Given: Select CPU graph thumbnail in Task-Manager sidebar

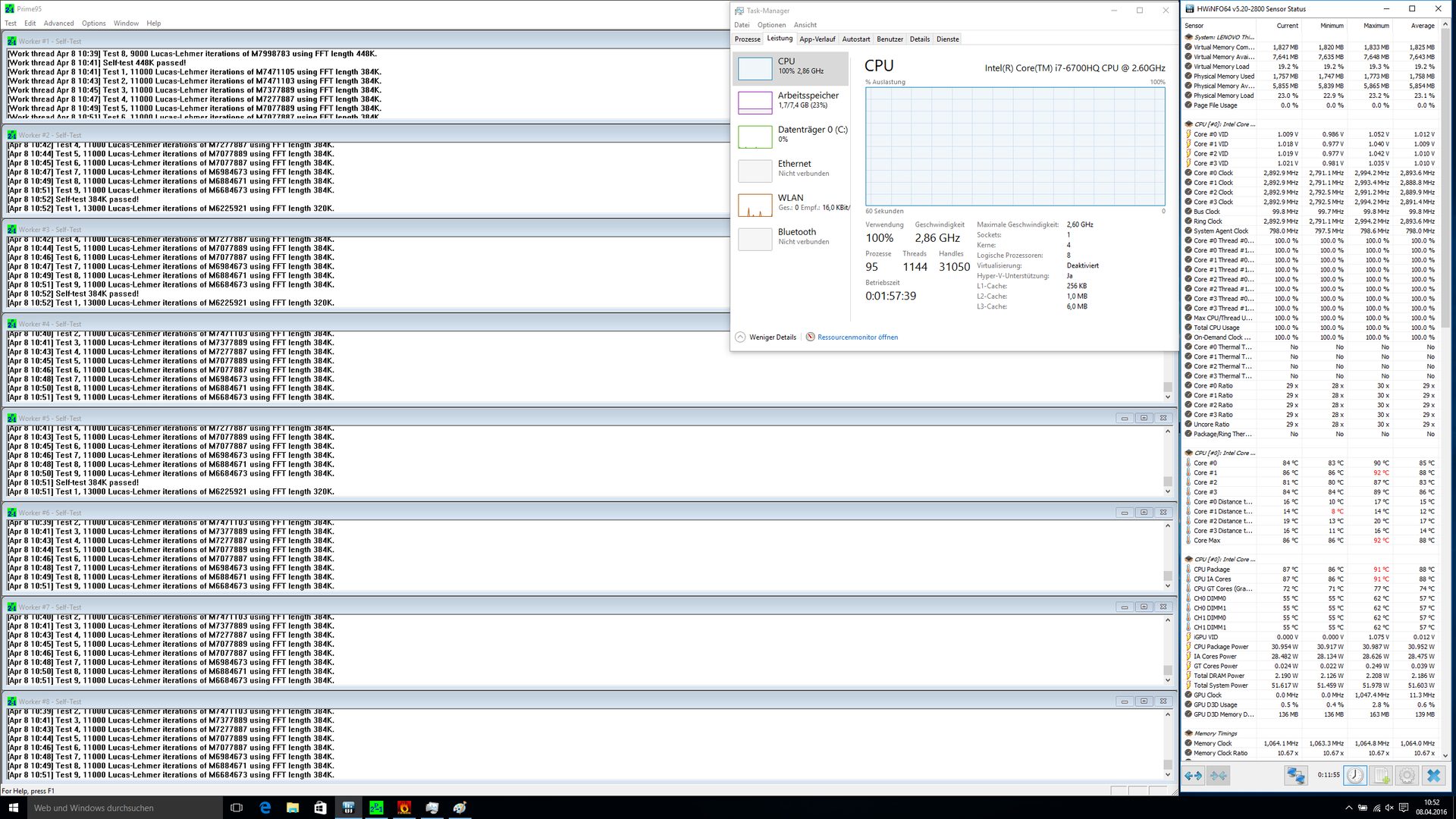Looking at the screenshot, I should coord(755,68).
